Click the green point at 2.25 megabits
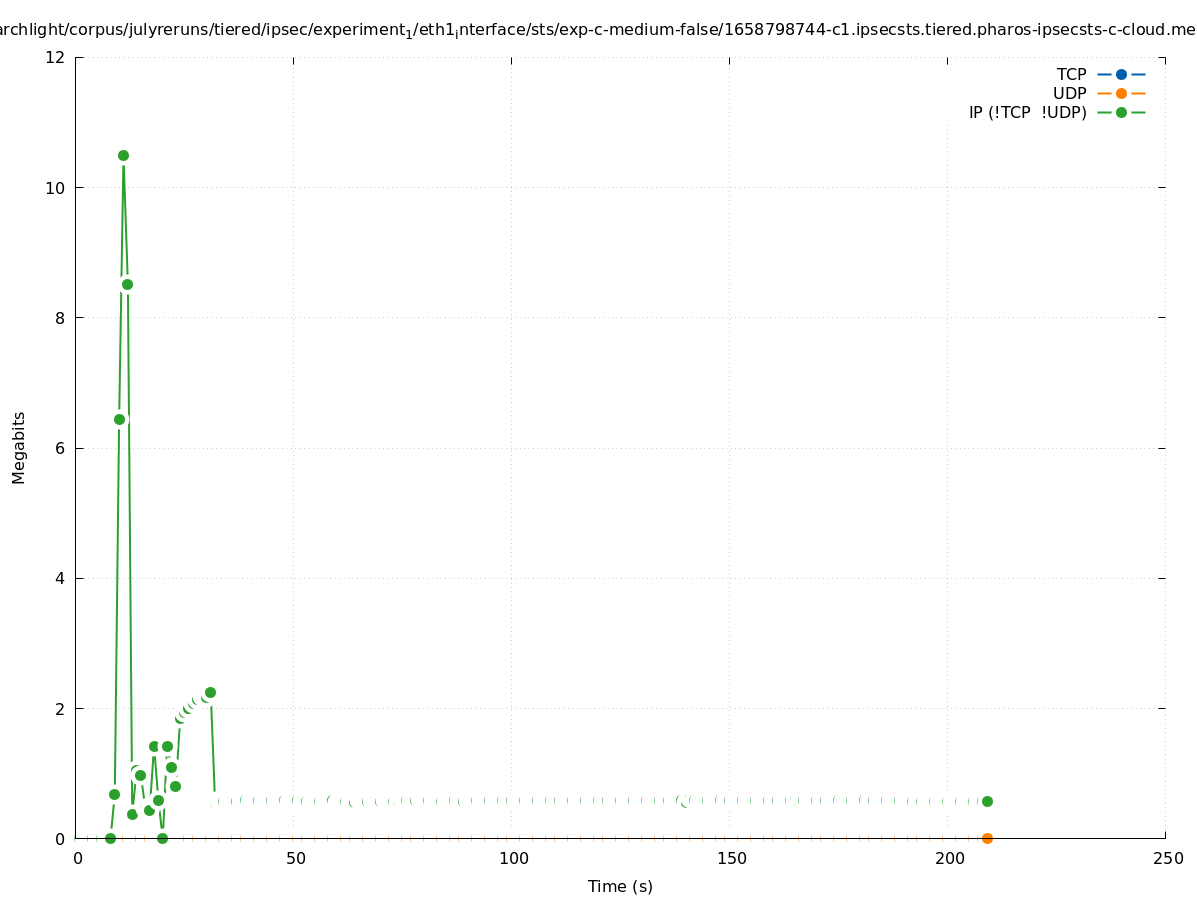 (x=210, y=692)
